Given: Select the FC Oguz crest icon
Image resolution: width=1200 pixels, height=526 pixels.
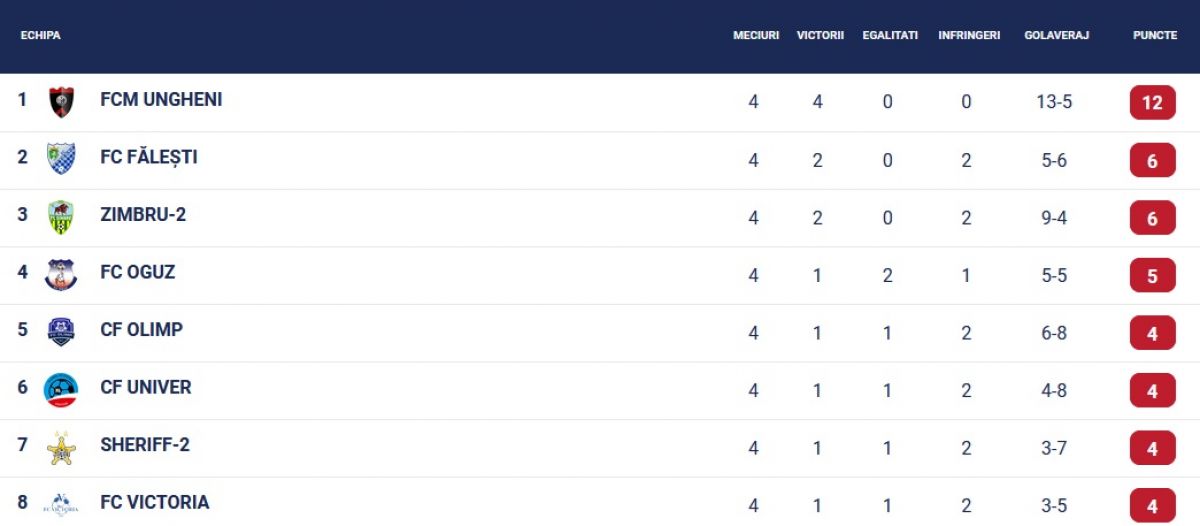Looking at the screenshot, I should [x=62, y=274].
